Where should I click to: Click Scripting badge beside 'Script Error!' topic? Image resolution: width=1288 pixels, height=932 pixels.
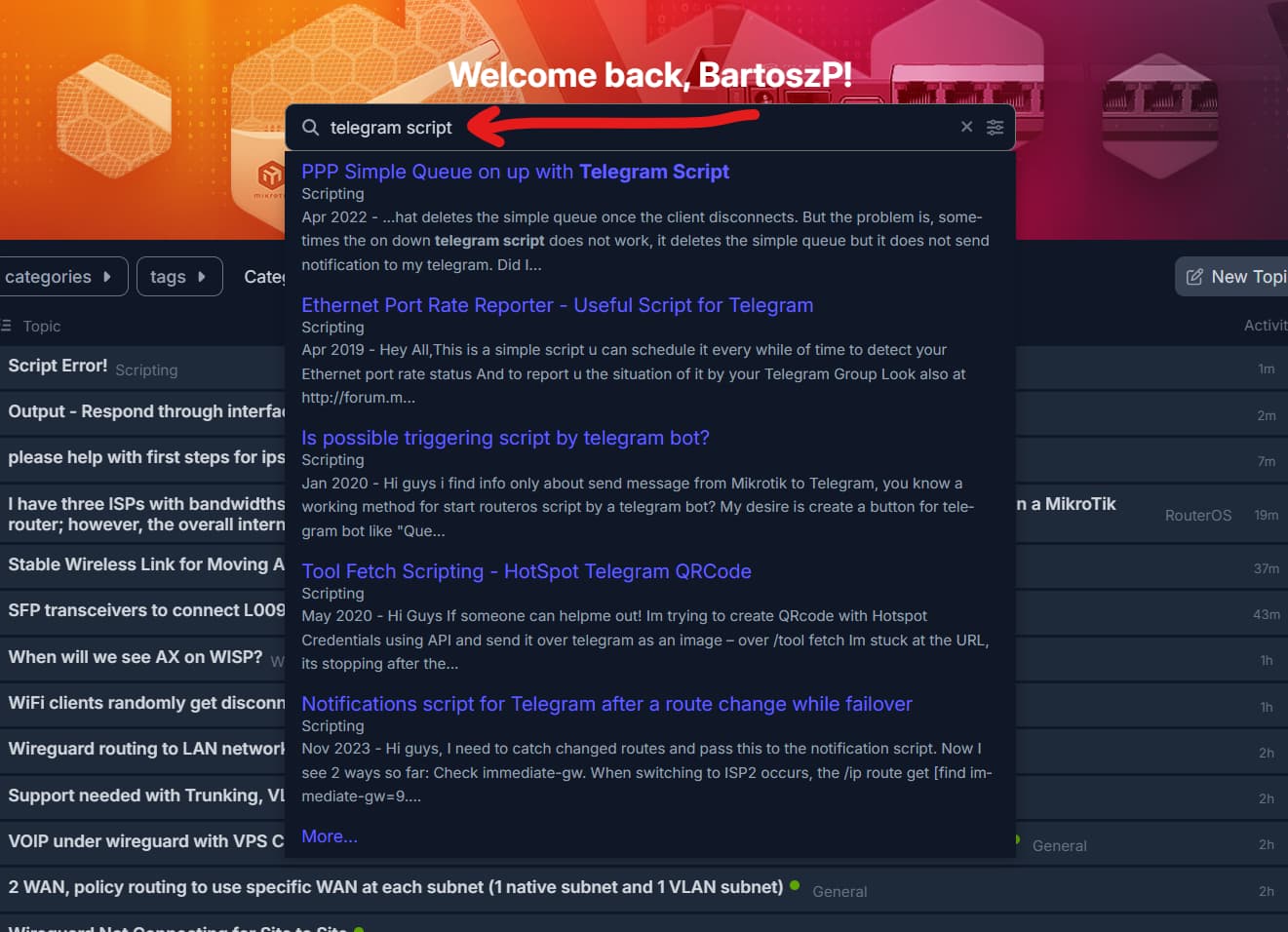click(x=146, y=370)
